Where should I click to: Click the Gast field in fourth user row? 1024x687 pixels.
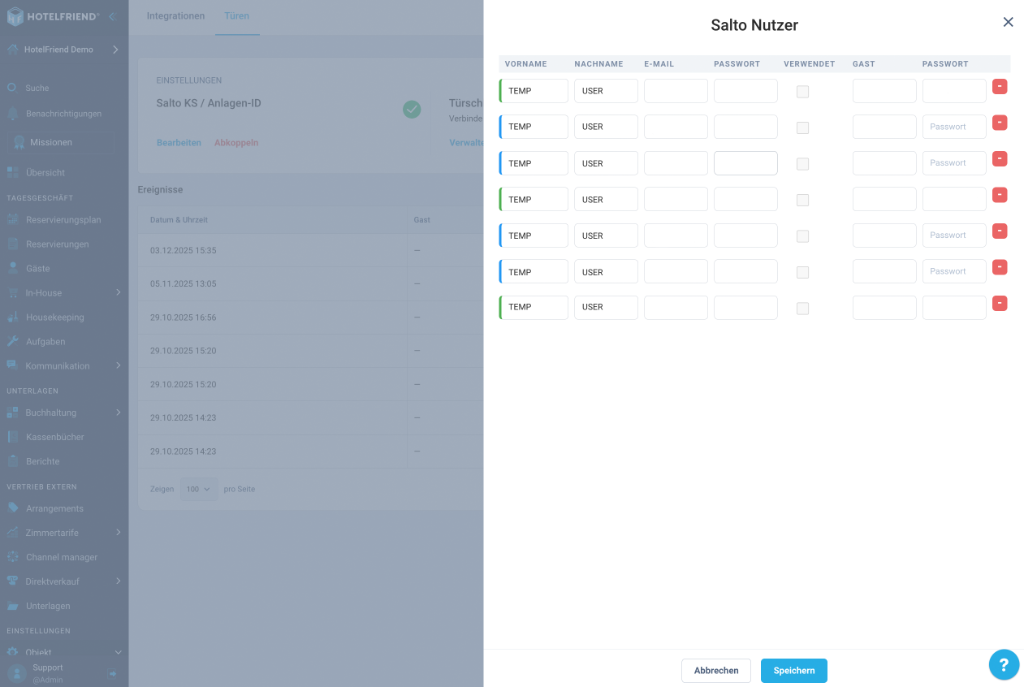point(884,199)
